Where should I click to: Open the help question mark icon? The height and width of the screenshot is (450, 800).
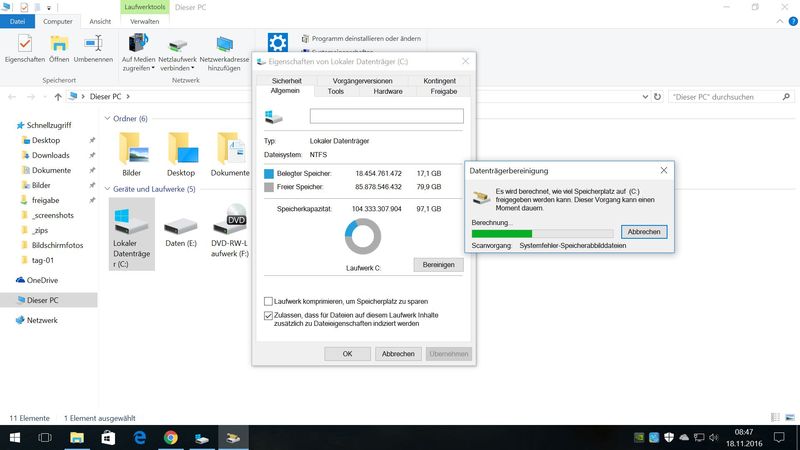tap(793, 21)
